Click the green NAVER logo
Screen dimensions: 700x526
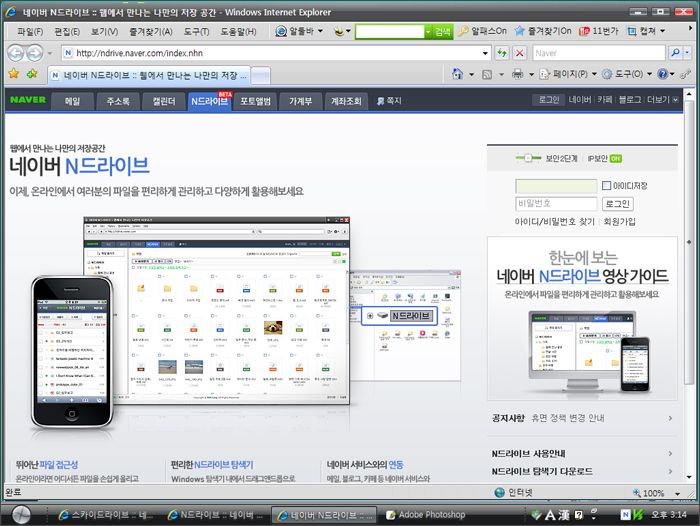point(28,100)
